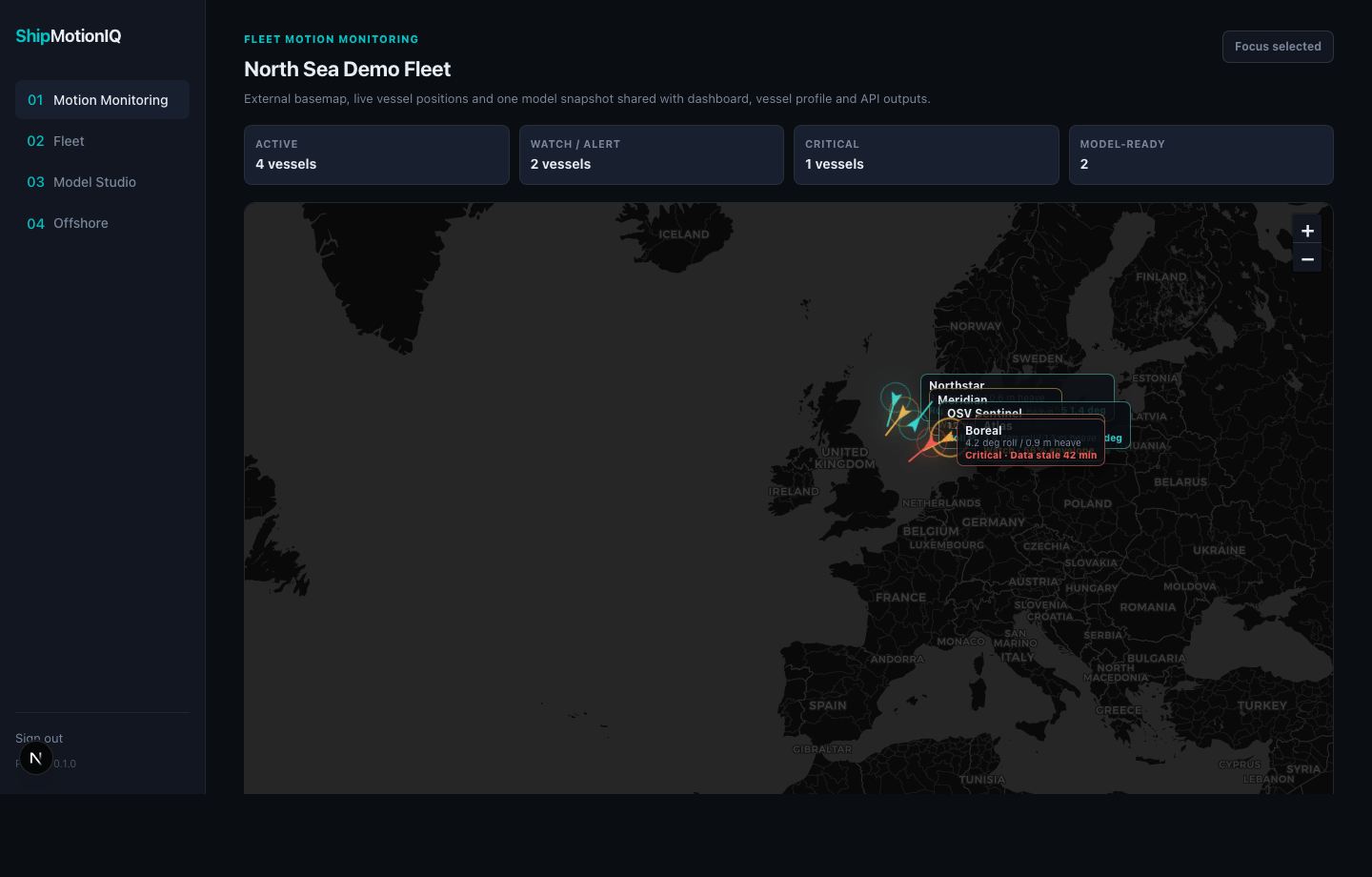1372x877 pixels.
Task: Click the round N badge icon
Action: (x=35, y=759)
